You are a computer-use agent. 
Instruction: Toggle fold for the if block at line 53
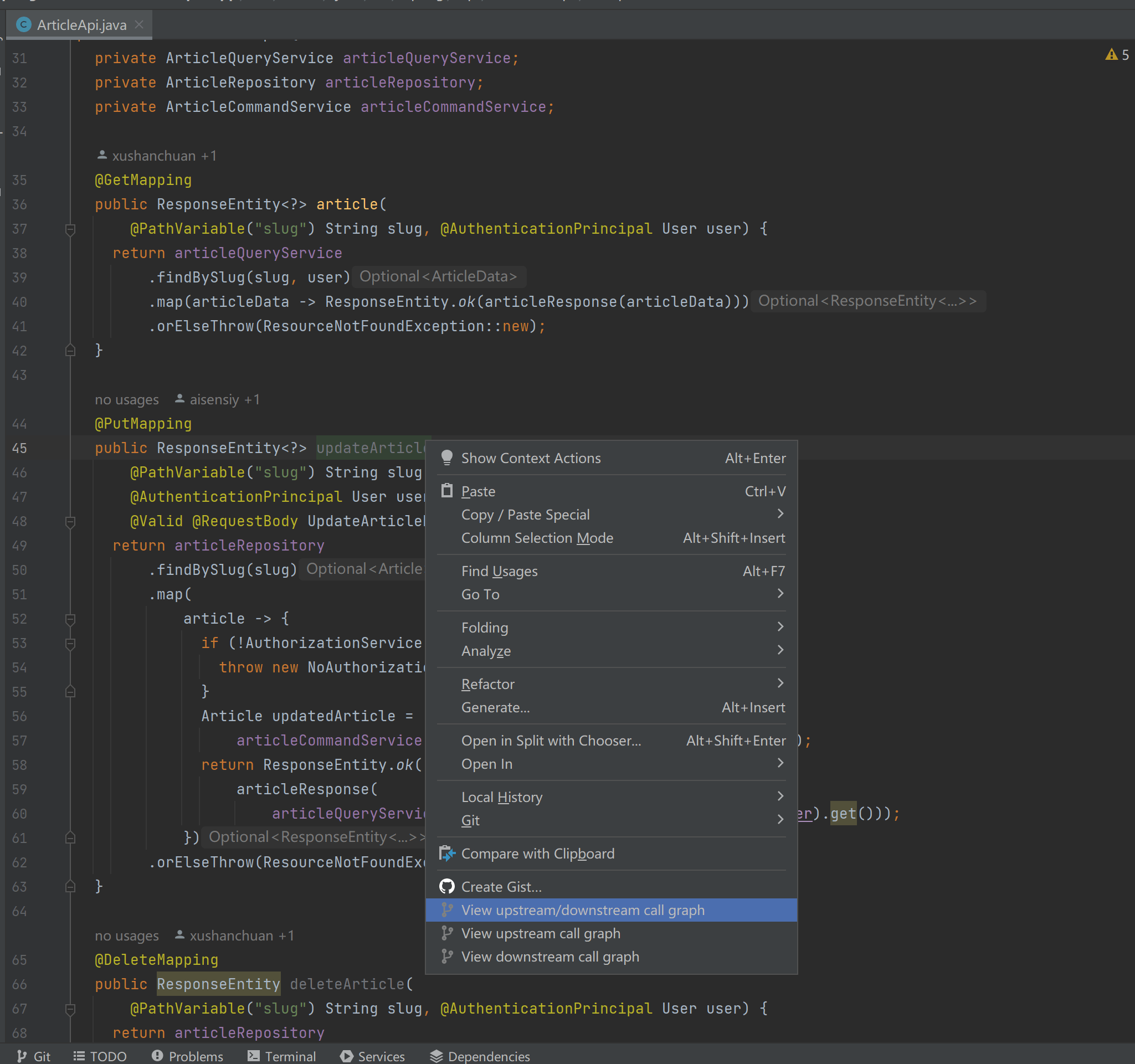[x=70, y=644]
